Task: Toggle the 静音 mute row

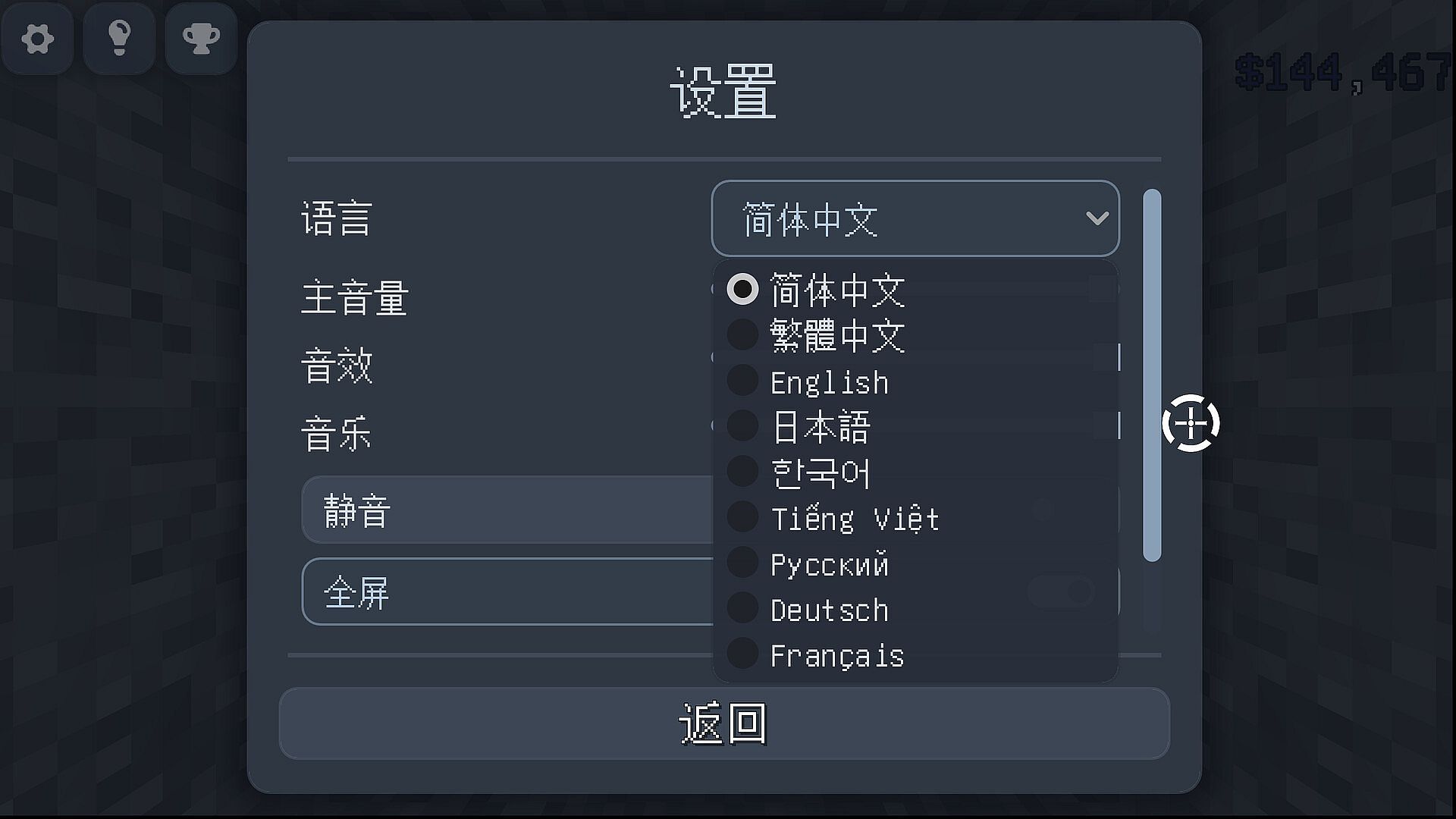Action: tap(711, 510)
